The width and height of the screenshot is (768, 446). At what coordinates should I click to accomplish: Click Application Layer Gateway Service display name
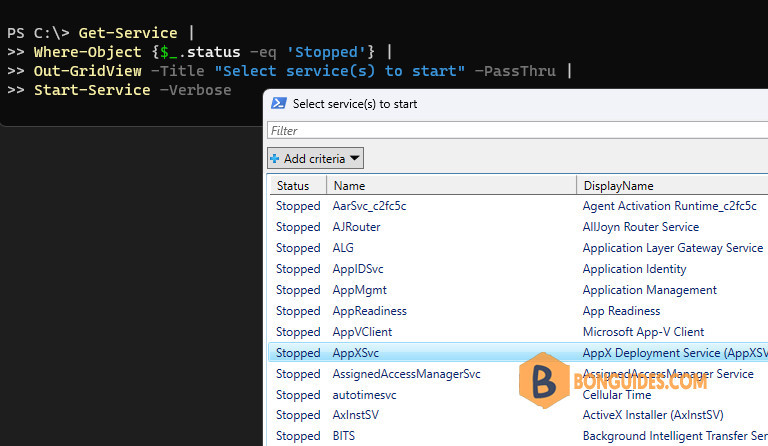click(672, 248)
